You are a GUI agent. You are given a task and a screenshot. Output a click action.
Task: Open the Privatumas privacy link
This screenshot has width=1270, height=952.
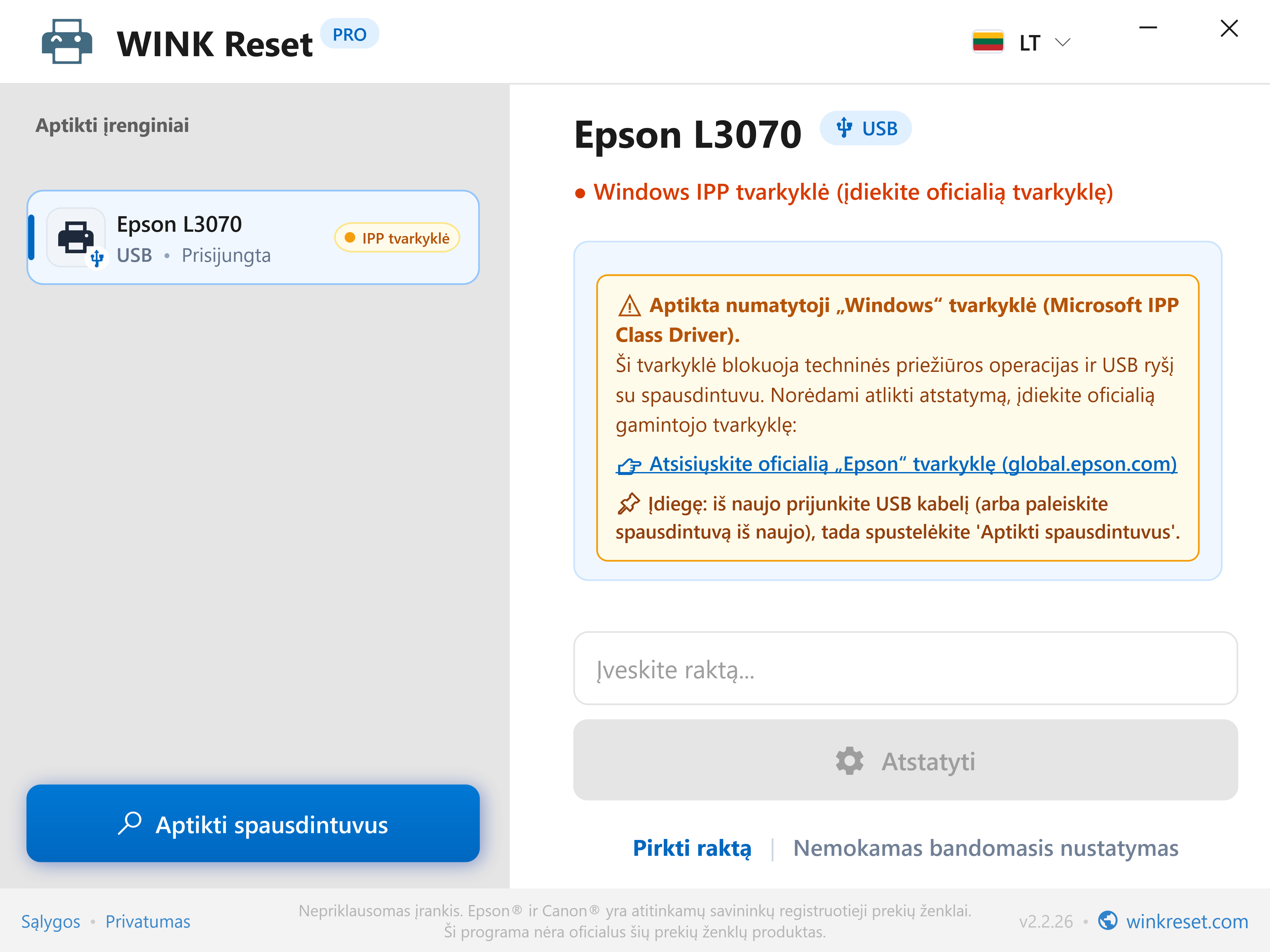click(x=148, y=922)
